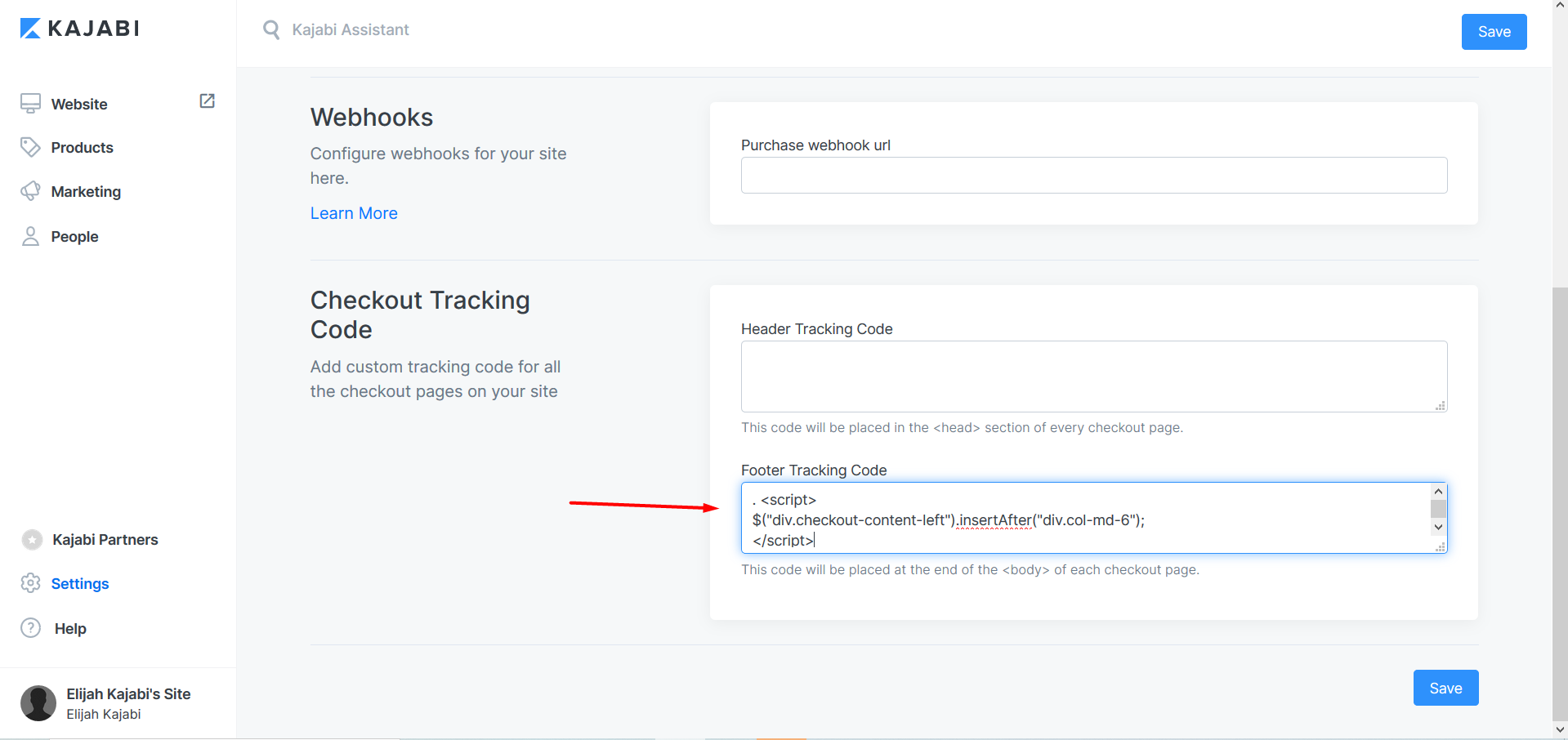The image size is (1568, 740).
Task: Click the Settings gear icon
Action: point(30,583)
